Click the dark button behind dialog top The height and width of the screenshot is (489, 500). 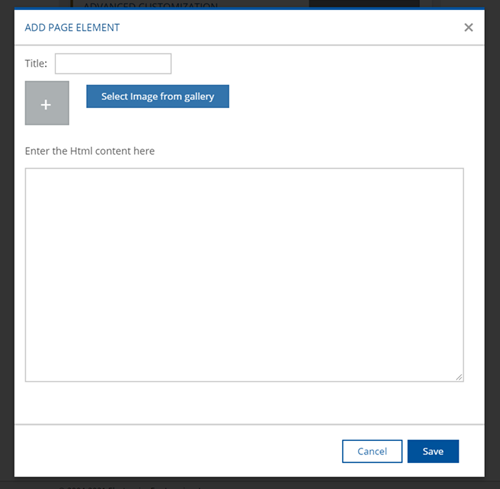coord(364,3)
